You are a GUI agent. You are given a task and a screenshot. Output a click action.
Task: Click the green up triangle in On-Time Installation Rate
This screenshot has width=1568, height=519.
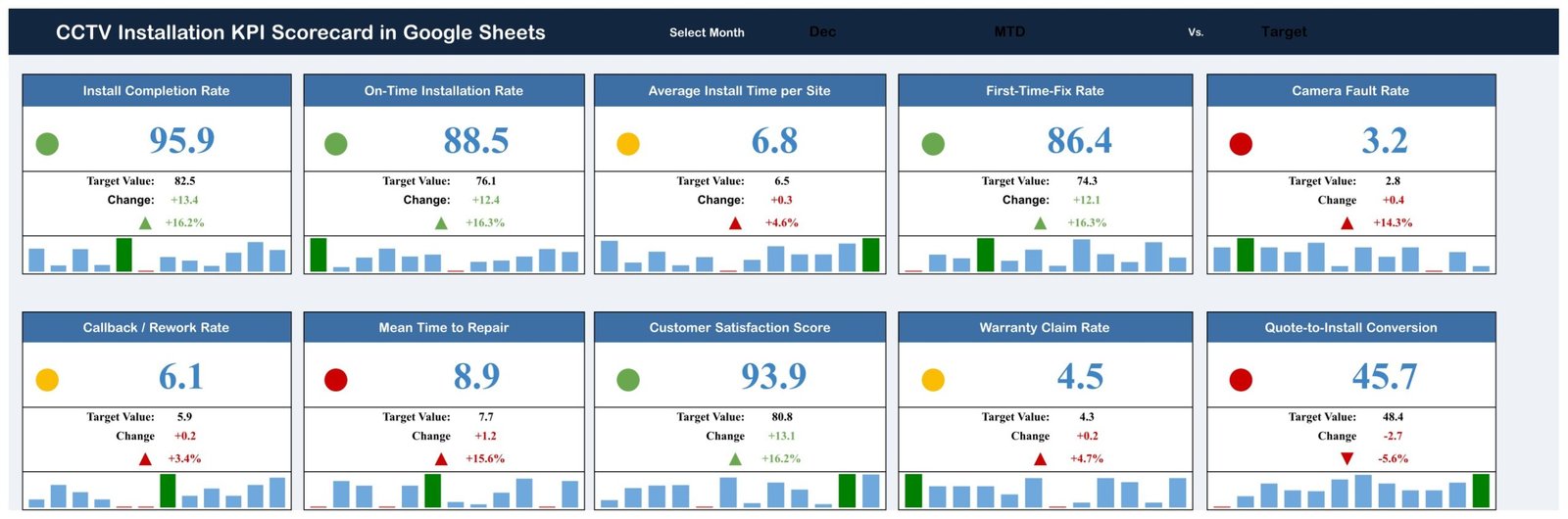[441, 223]
